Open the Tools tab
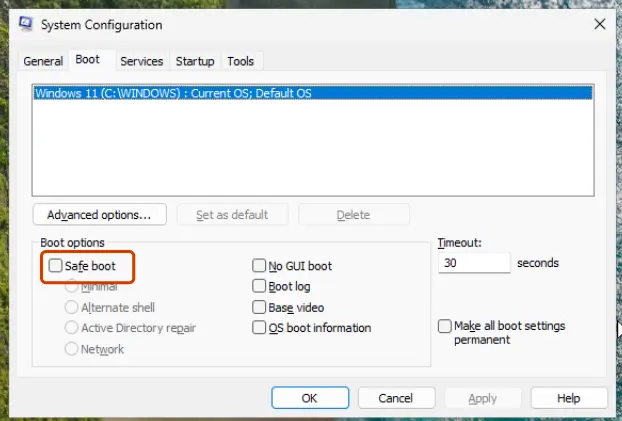Viewport: 622px width, 421px height. (240, 61)
